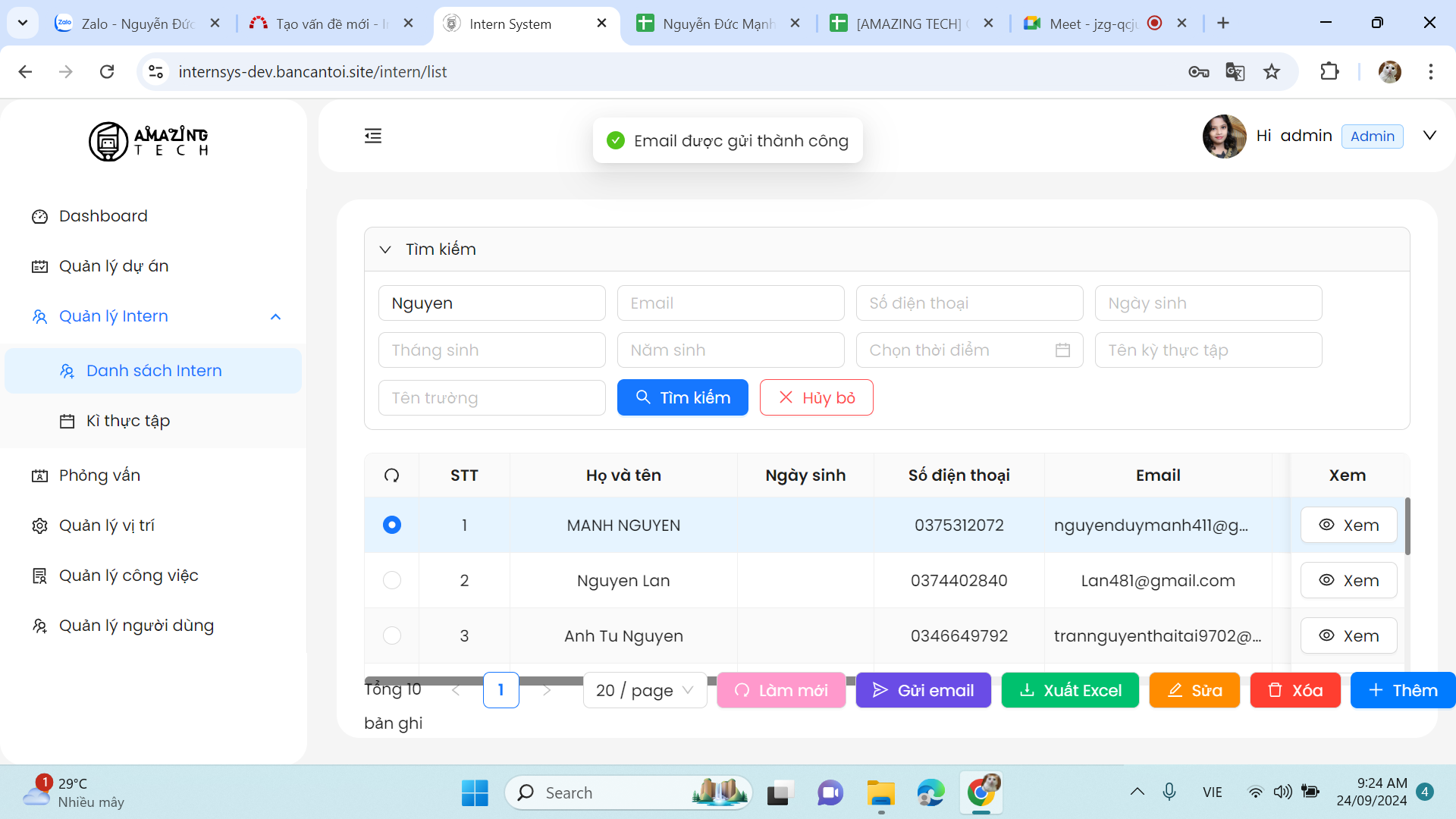Click the Xuất Excel button

1069,690
